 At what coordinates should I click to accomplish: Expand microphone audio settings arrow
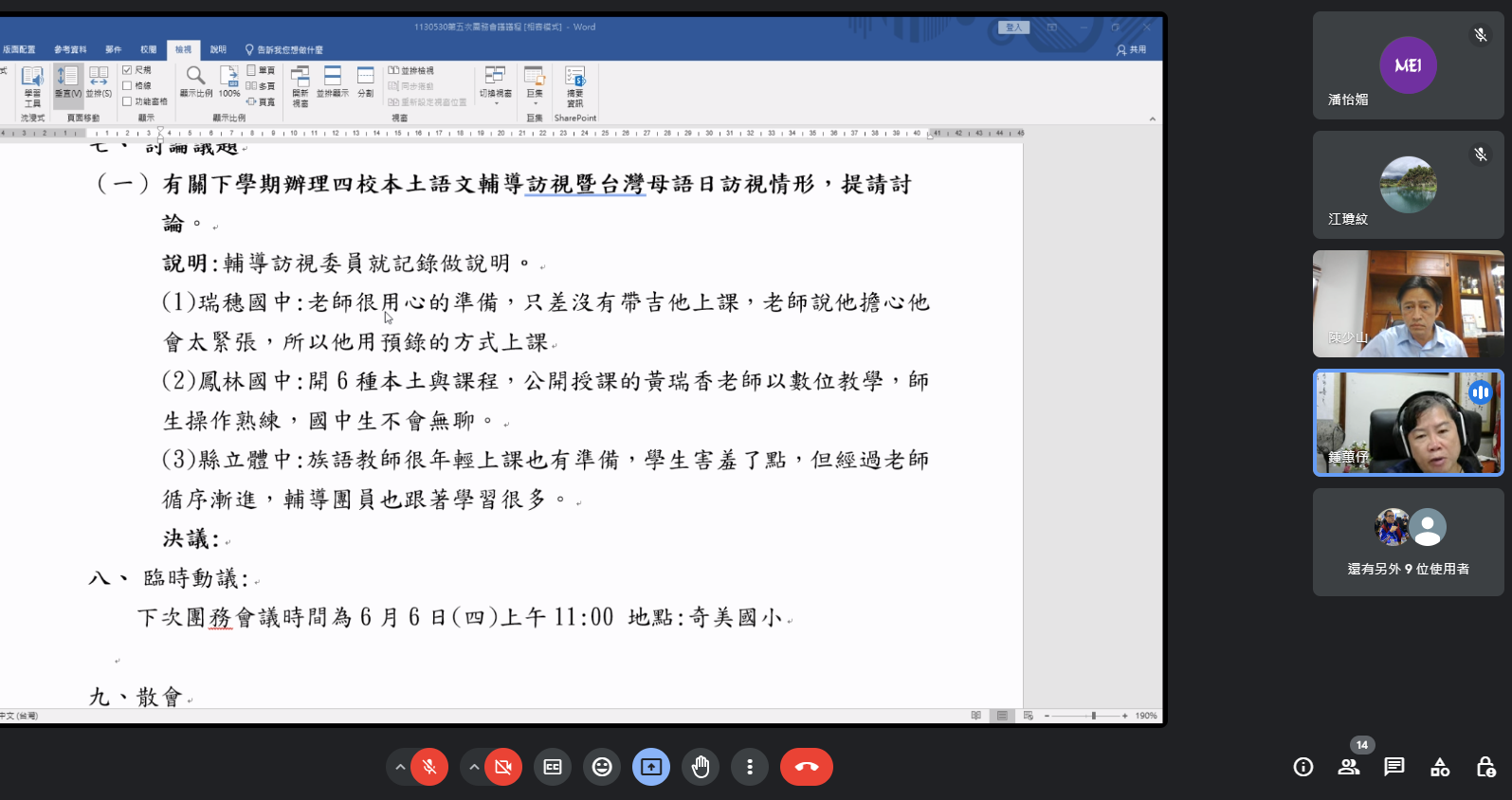coord(400,767)
